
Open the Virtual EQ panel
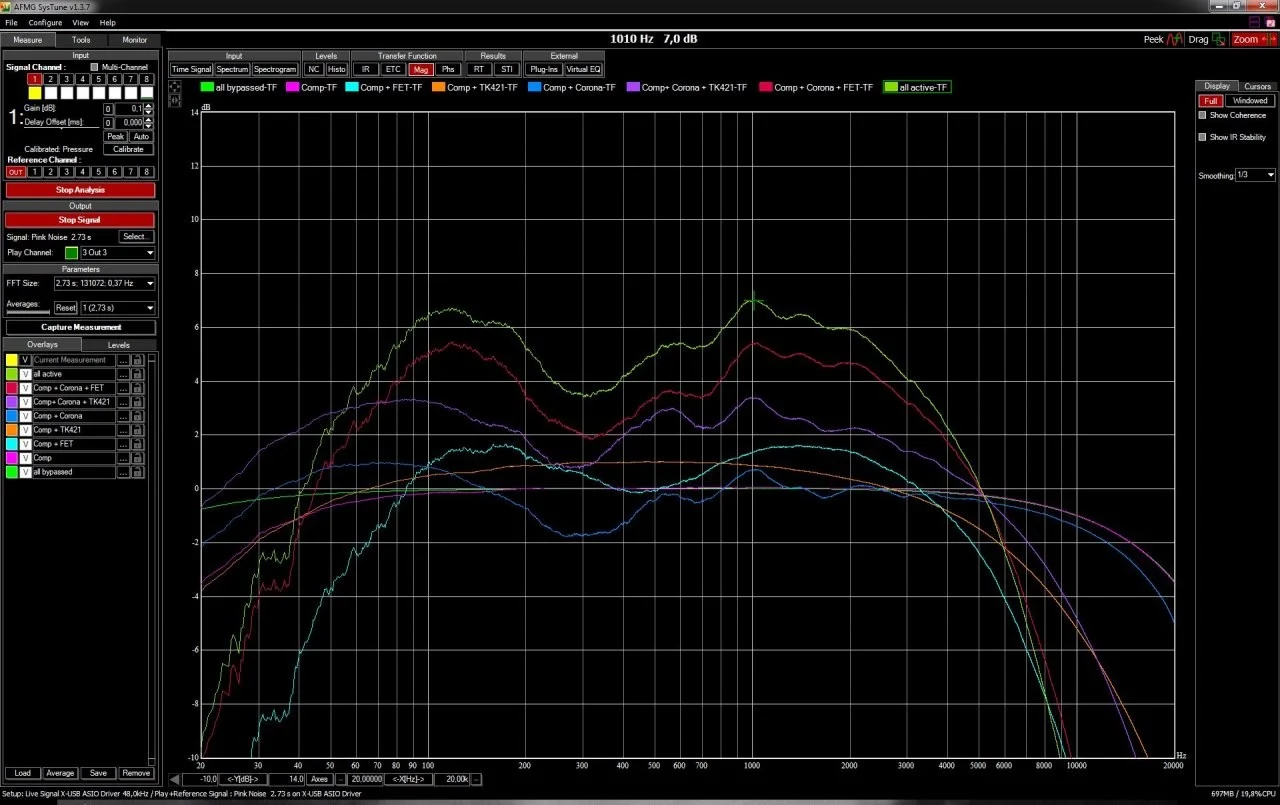click(x=586, y=69)
